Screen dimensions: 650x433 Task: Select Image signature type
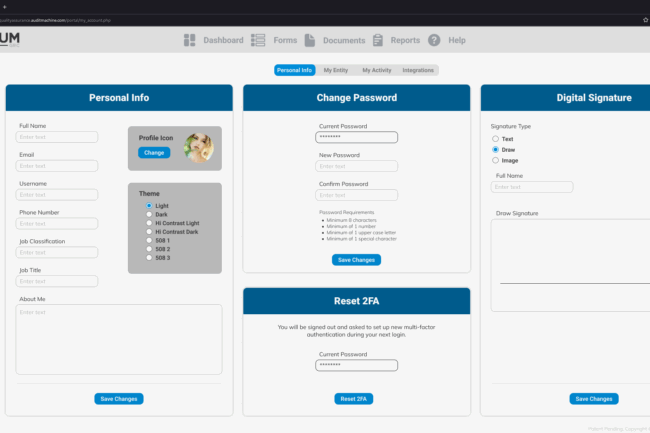coord(495,160)
